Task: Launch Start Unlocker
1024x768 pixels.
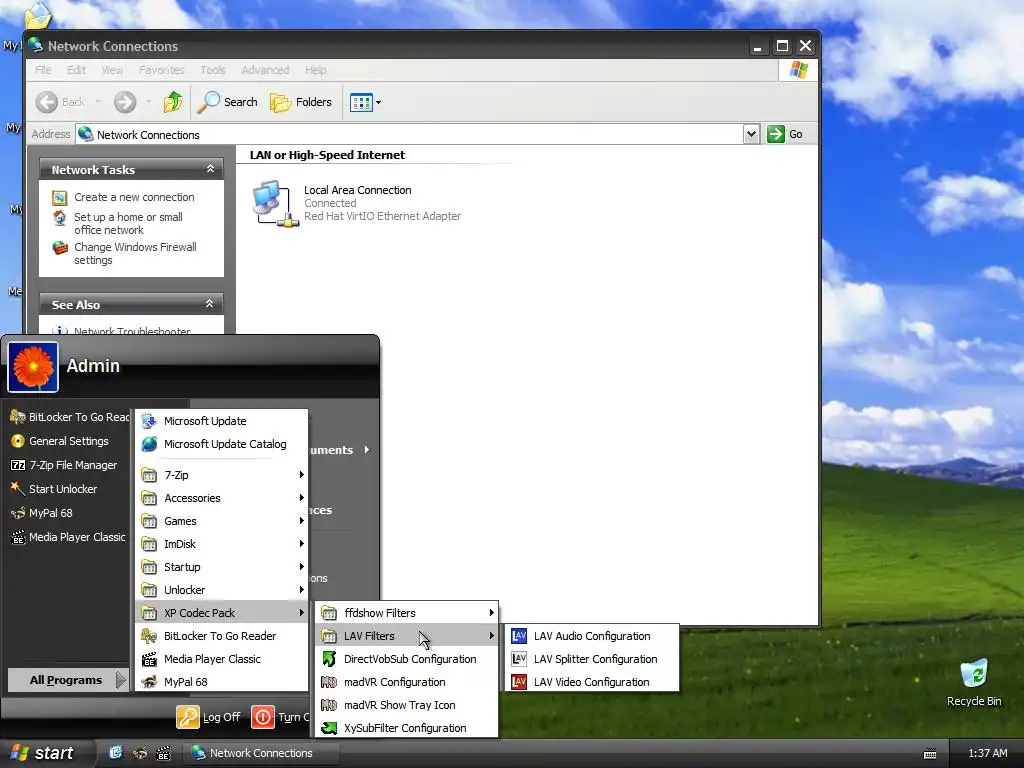Action: tap(68, 488)
